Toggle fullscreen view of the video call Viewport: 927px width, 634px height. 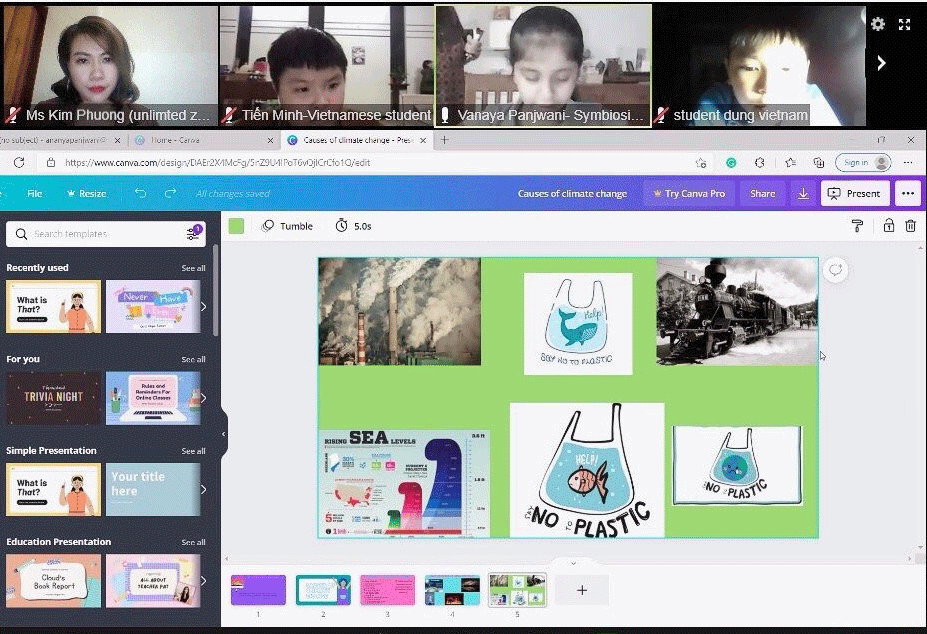pos(905,24)
